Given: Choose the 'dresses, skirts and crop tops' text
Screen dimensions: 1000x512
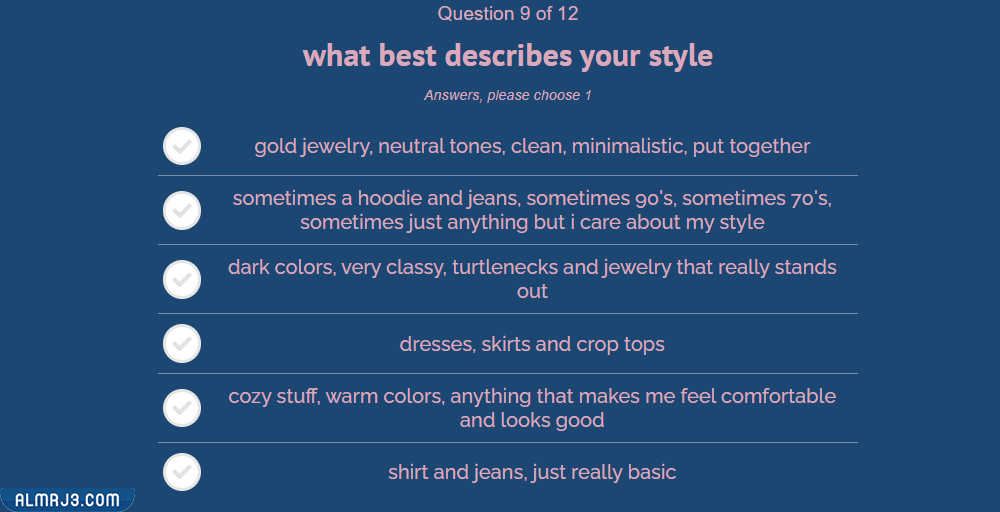Looking at the screenshot, I should coord(532,344).
